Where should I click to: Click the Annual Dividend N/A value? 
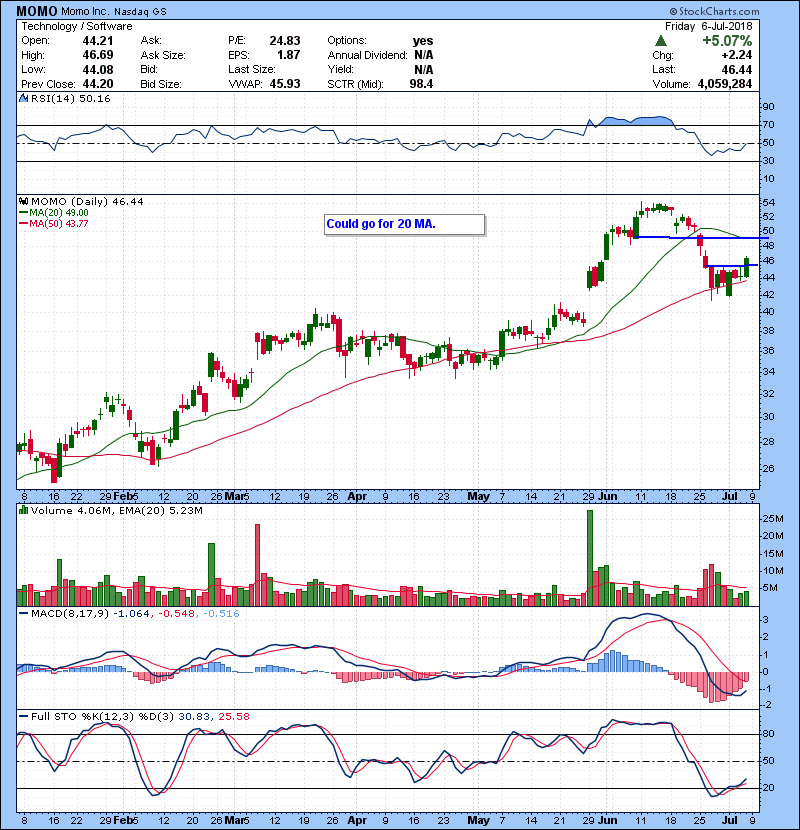(424, 55)
